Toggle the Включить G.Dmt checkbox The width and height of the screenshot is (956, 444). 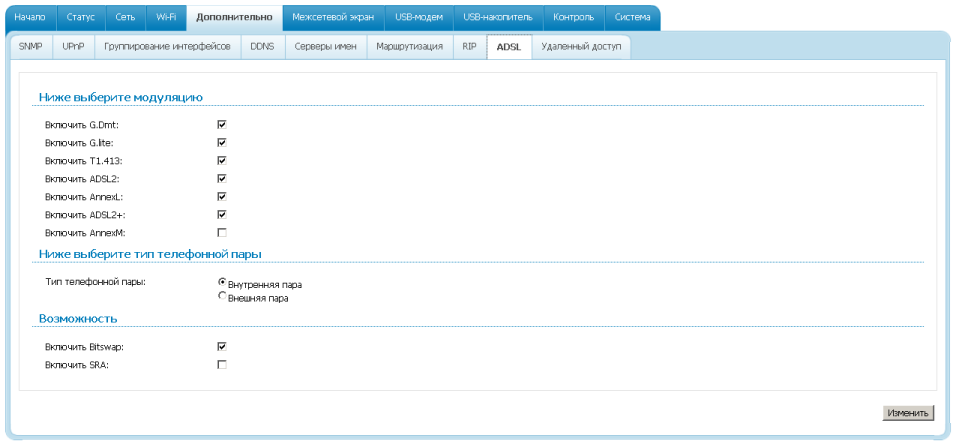(x=222, y=124)
